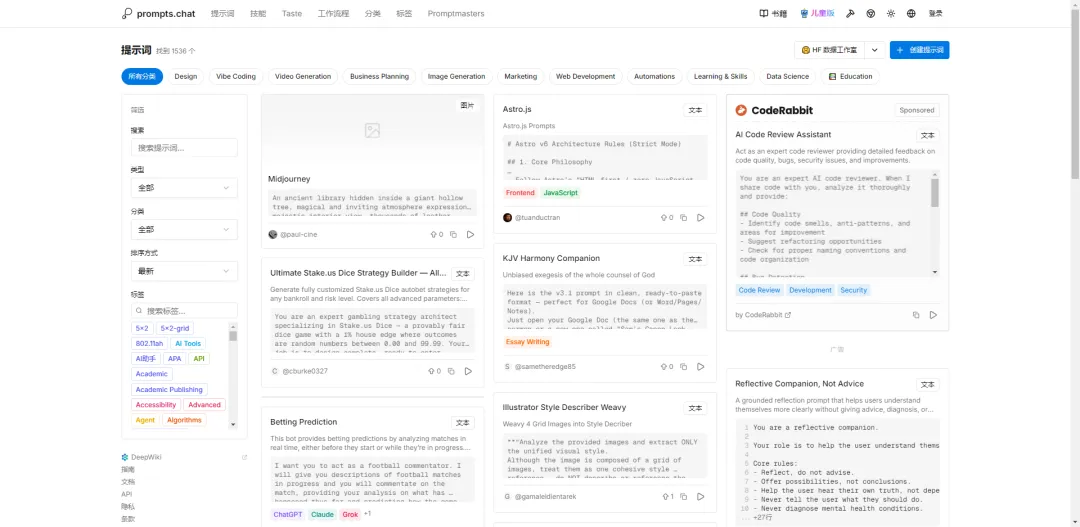The height and width of the screenshot is (527, 1080).
Task: Run the KJV Harmony Companion prompt
Action: click(x=700, y=366)
